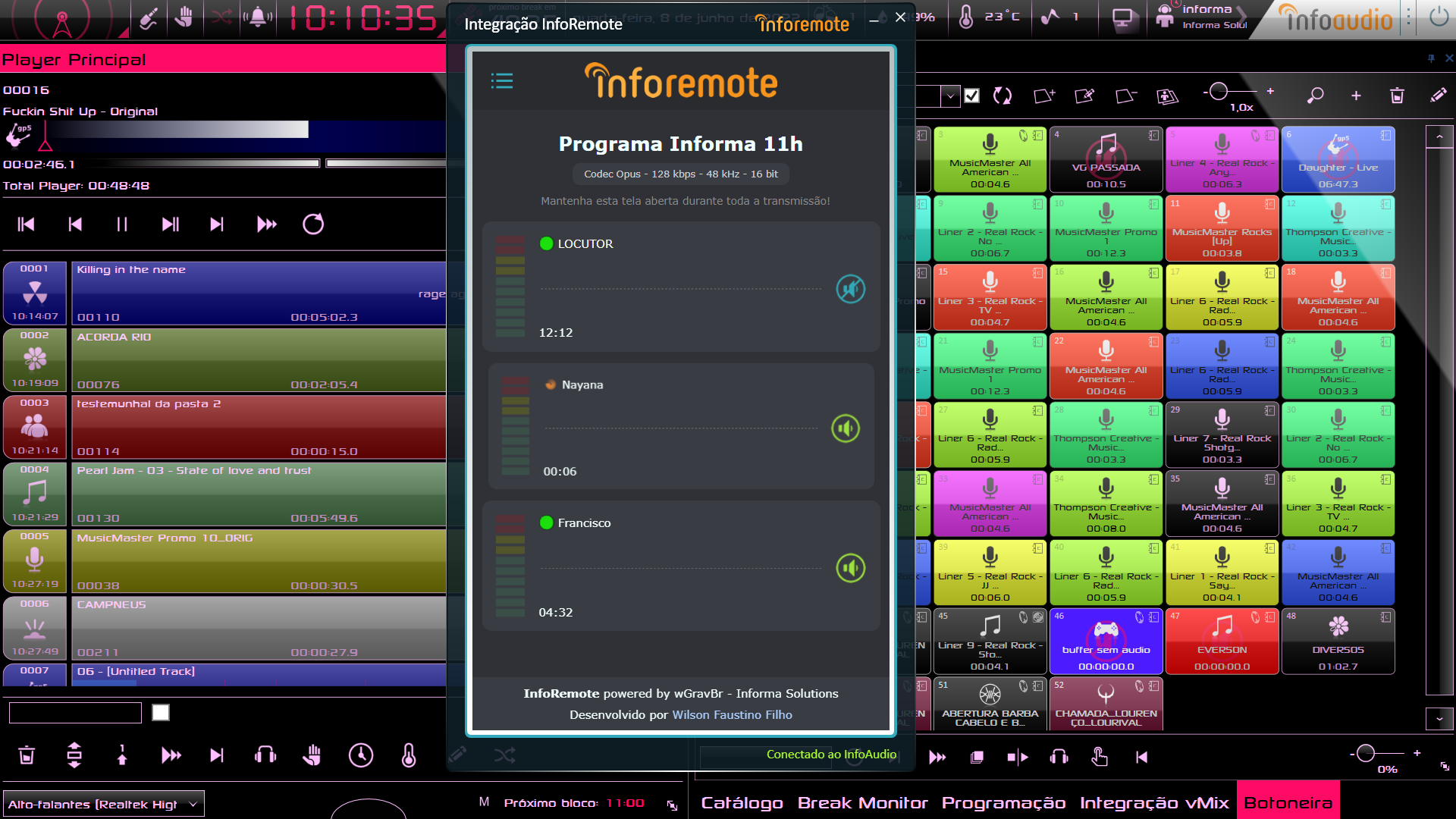Mute Nayana's audio channel

coord(846,428)
